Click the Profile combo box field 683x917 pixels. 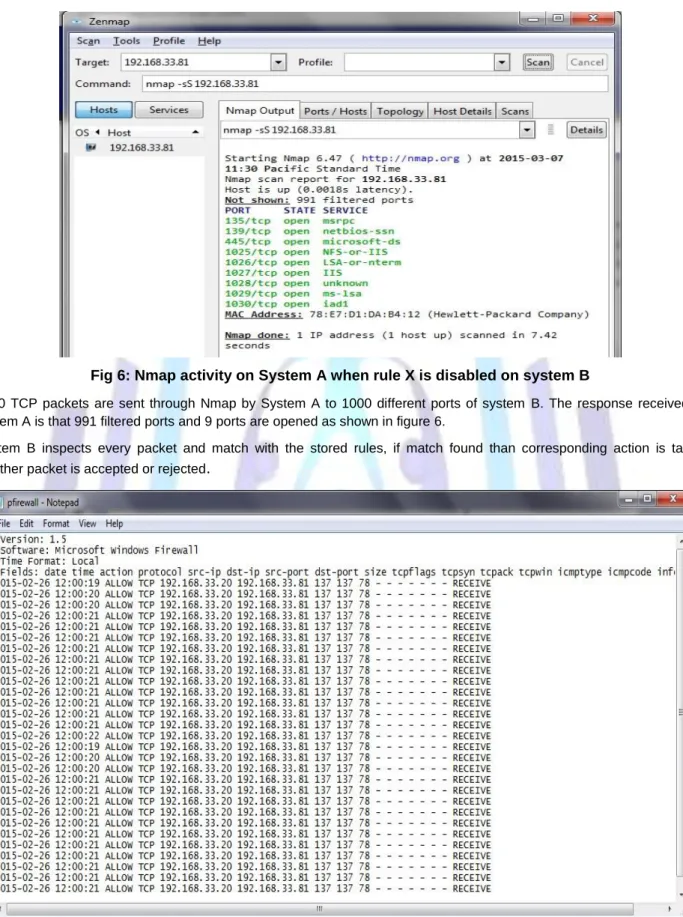point(419,62)
